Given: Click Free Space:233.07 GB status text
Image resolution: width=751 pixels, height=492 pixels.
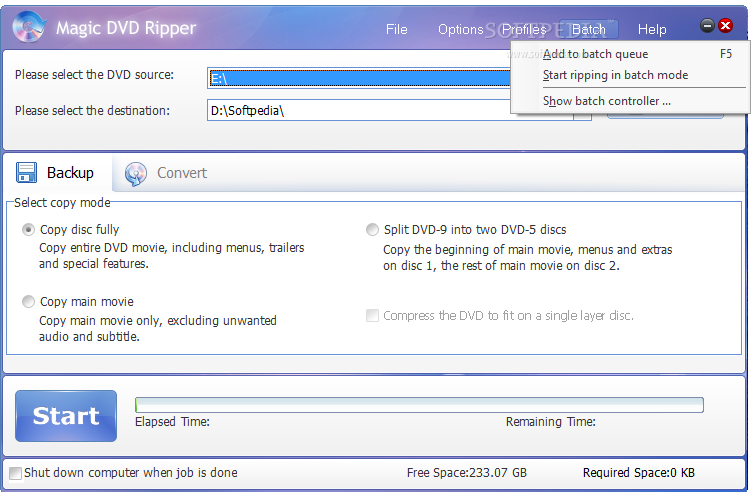Looking at the screenshot, I should click(467, 473).
